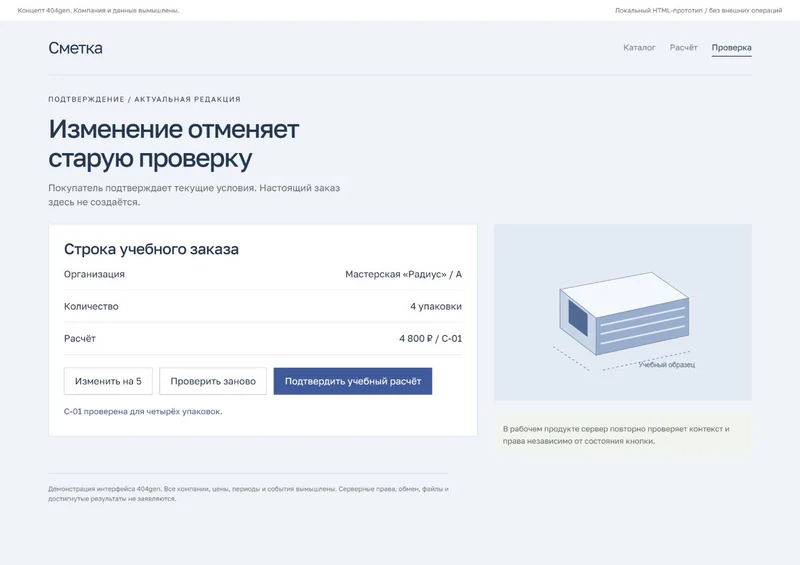
Task: Select the value 4 800 ₽ / С-01
Action: click(431, 338)
